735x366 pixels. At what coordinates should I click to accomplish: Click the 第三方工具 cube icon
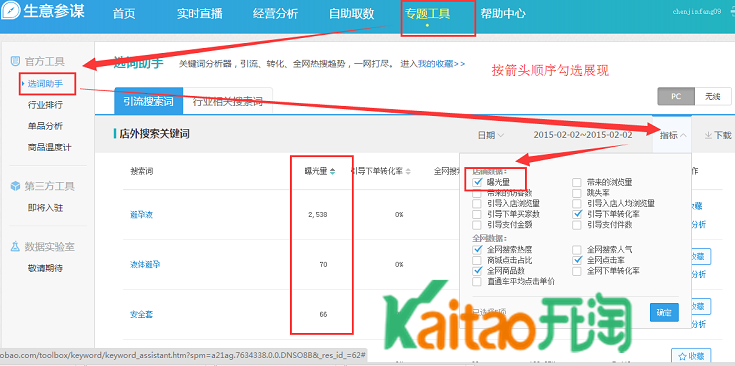click(x=15, y=186)
